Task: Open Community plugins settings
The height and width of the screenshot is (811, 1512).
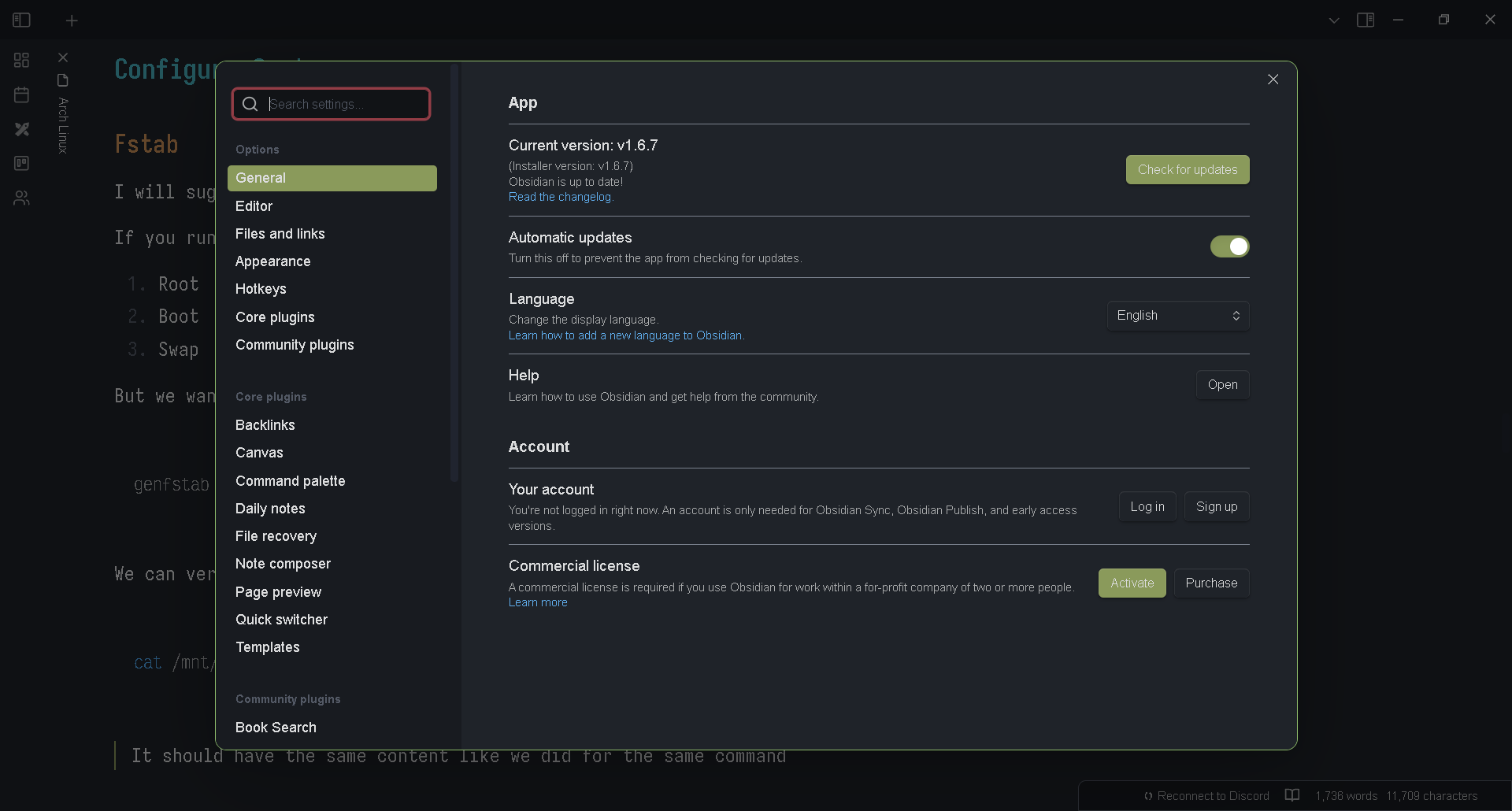Action: point(332,345)
